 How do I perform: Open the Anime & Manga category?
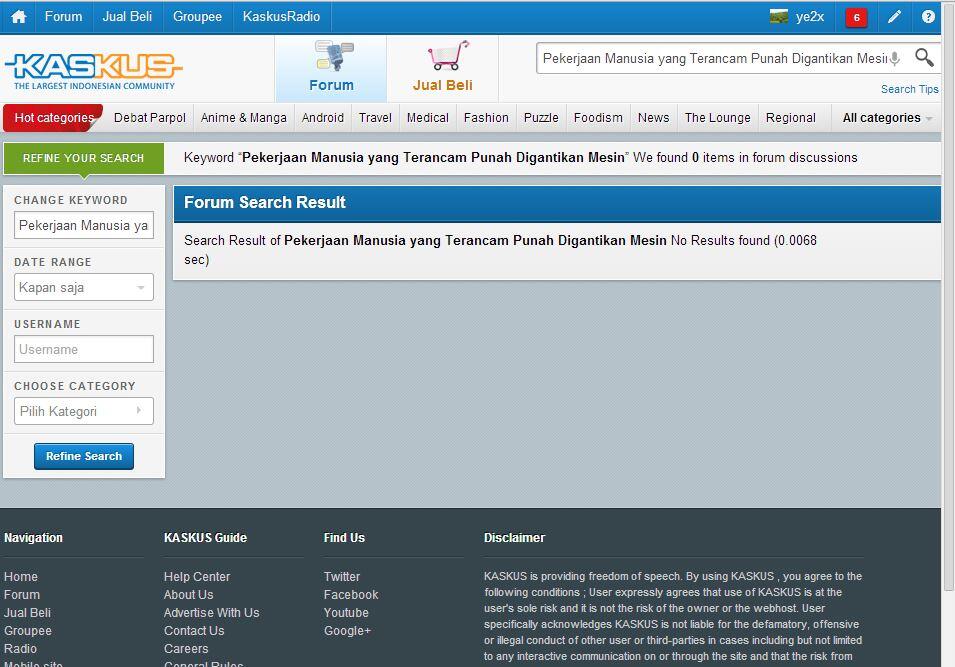click(244, 118)
